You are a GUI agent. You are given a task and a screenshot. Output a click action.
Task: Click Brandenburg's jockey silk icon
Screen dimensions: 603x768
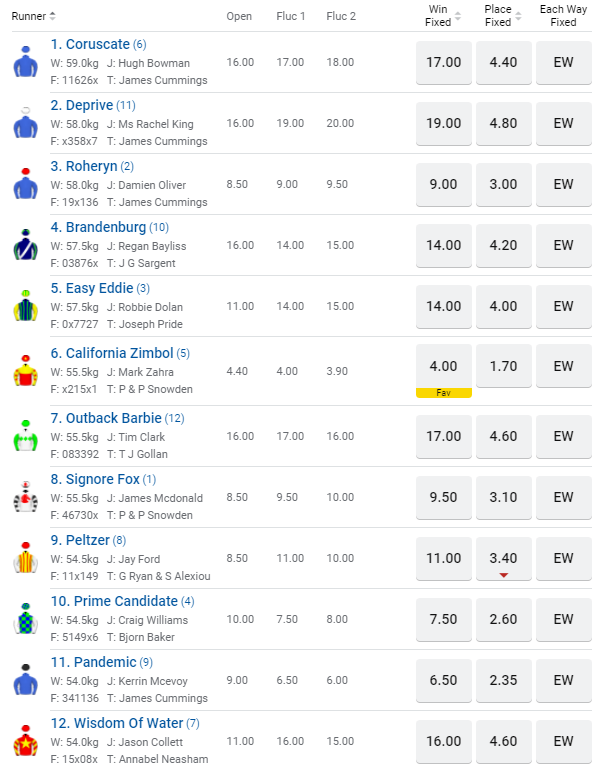coord(25,245)
